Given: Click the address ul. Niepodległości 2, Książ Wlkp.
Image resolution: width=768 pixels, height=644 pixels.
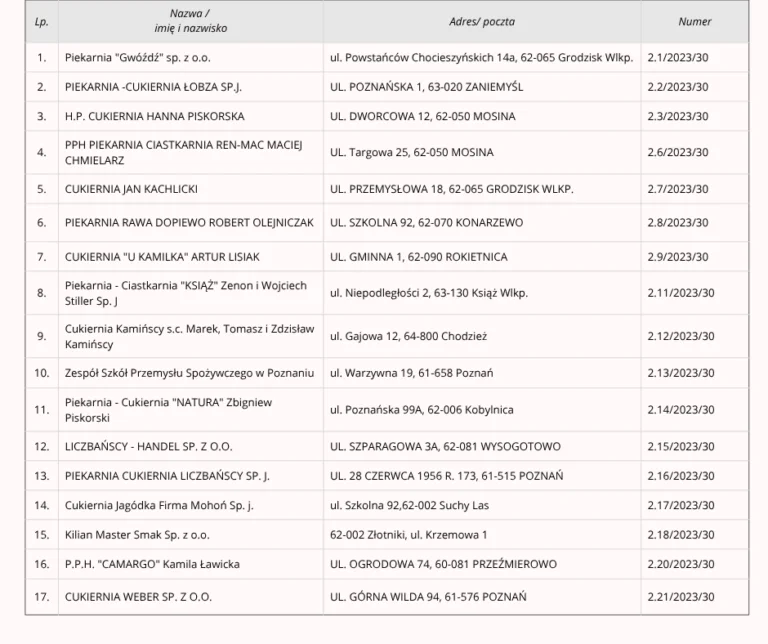Looking at the screenshot, I should tap(428, 293).
